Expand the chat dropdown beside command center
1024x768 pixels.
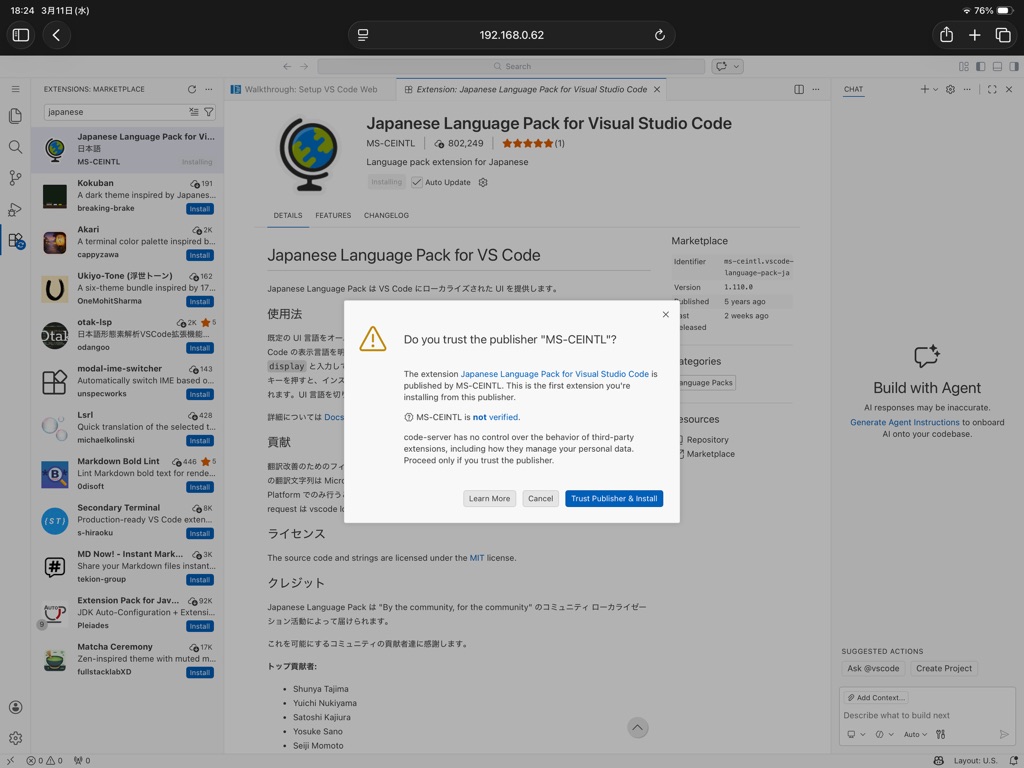point(738,66)
